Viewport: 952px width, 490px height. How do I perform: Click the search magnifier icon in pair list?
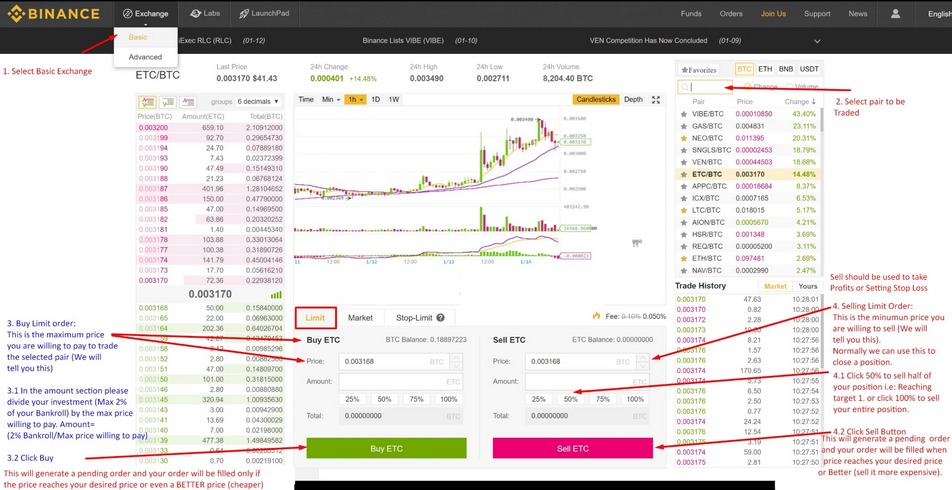pos(684,87)
